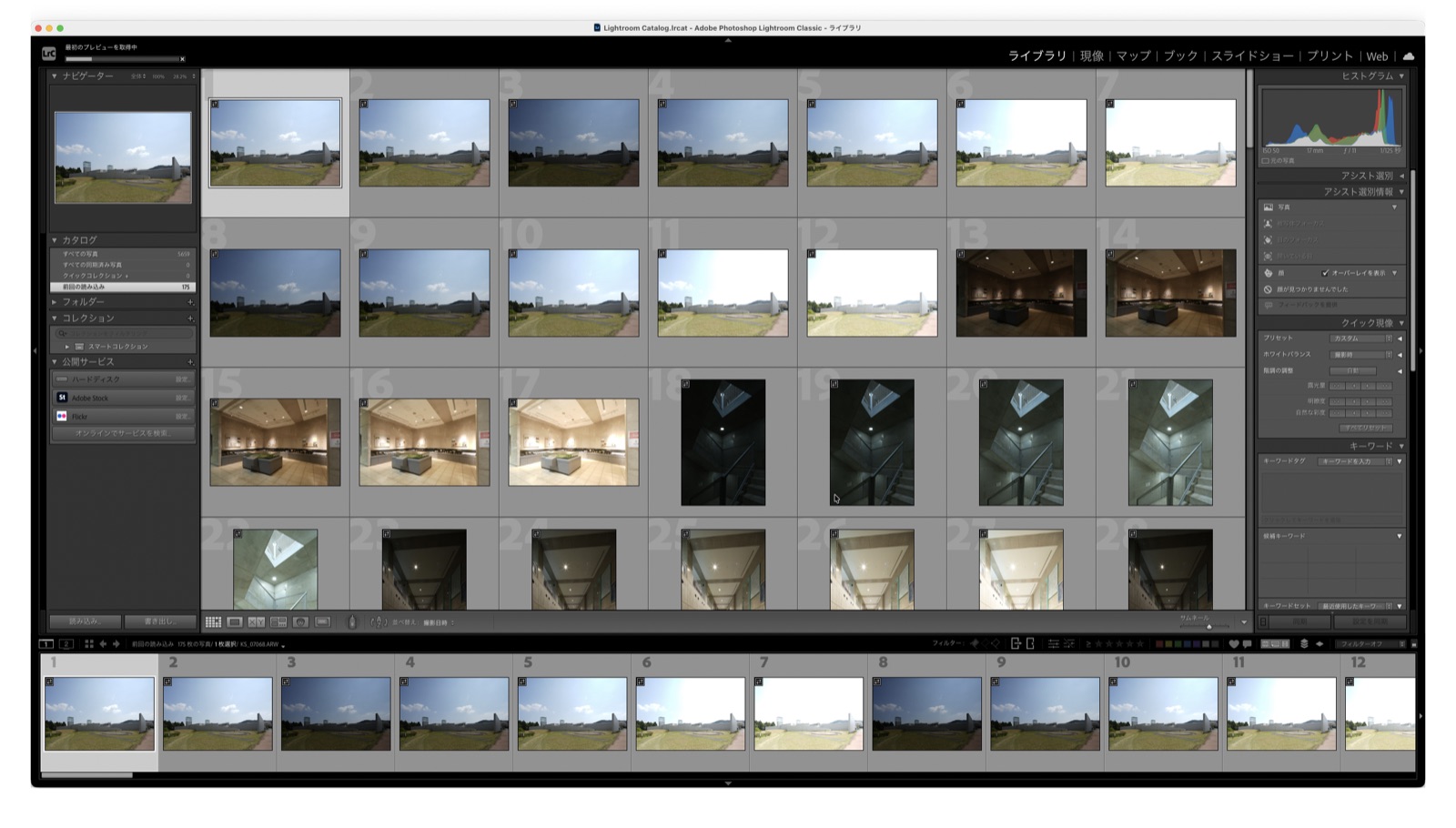Open the ブック module
Viewport: 1456px width, 828px height.
[1181, 56]
